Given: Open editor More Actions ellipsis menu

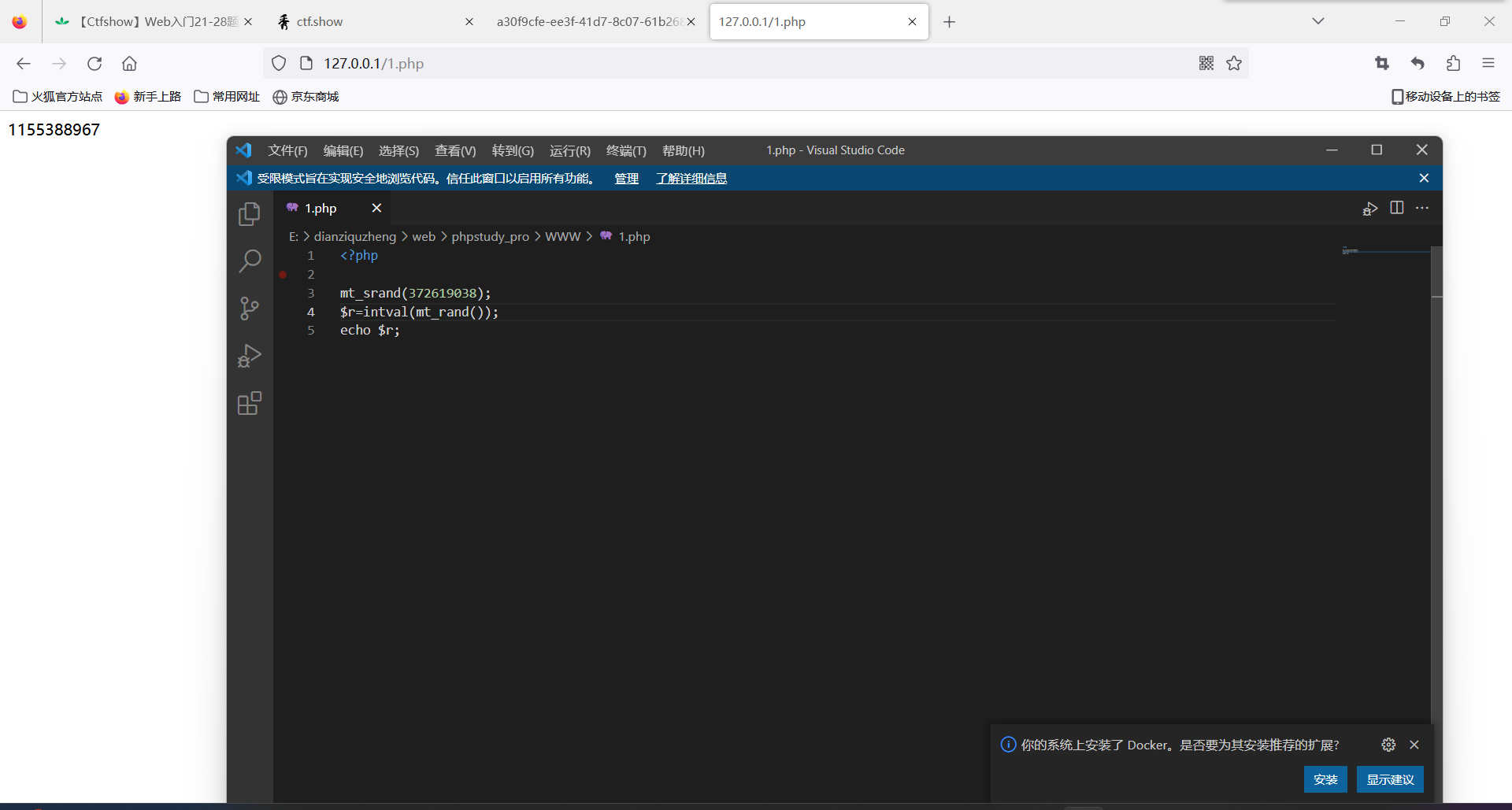Looking at the screenshot, I should pos(1422,208).
